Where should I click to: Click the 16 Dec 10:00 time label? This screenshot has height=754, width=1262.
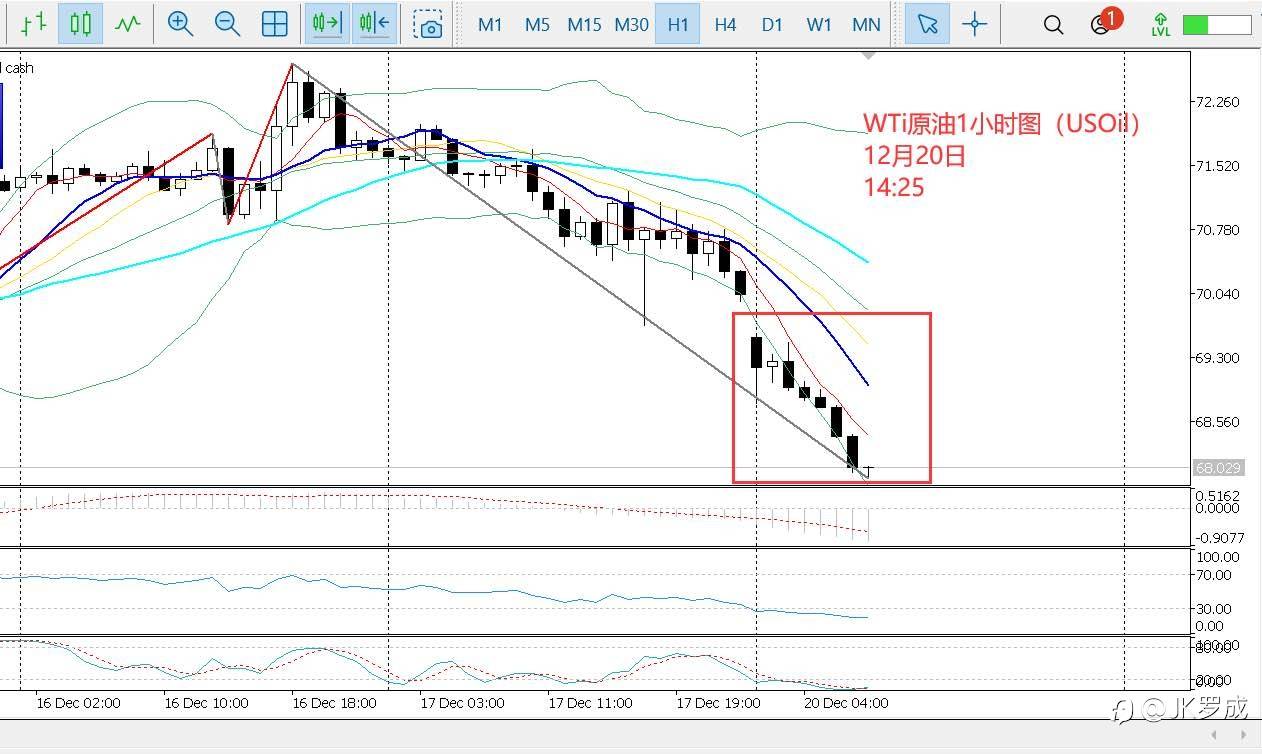206,703
